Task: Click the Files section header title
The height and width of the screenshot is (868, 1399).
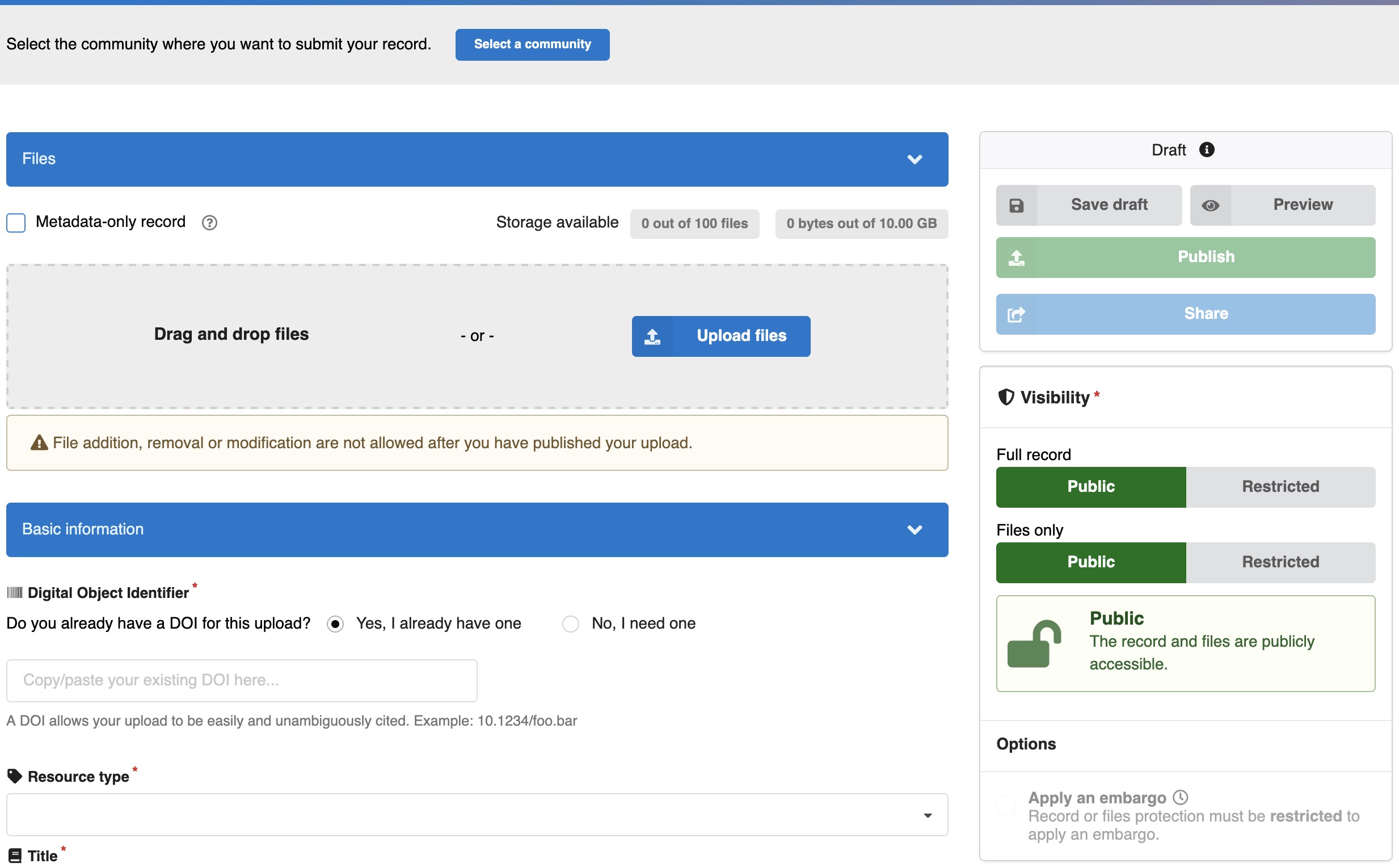Action: point(39,159)
